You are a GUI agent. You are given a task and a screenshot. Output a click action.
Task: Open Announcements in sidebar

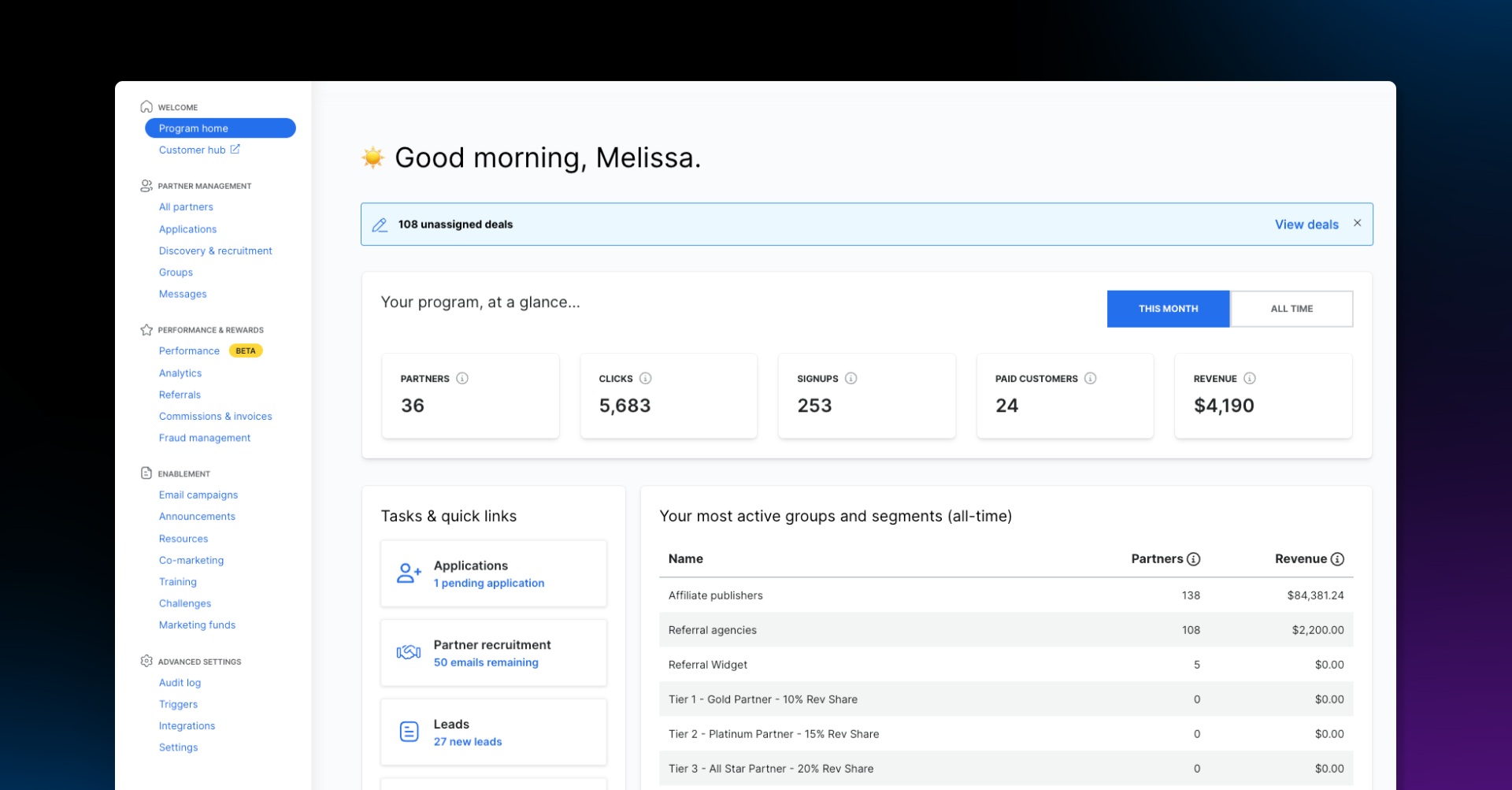(197, 517)
